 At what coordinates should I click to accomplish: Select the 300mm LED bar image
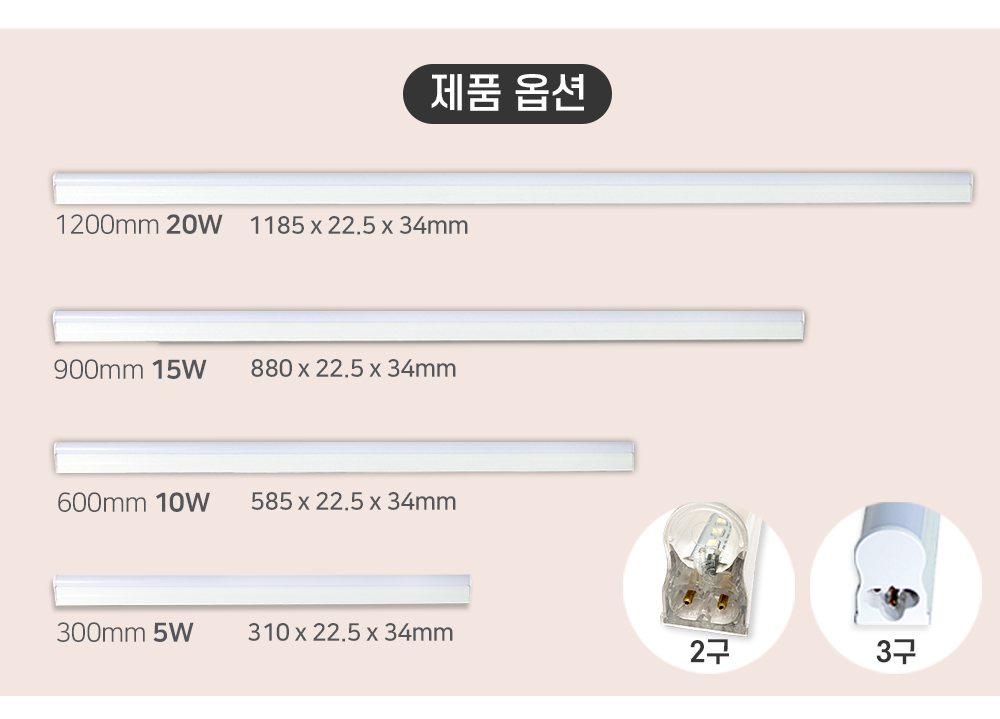(x=262, y=589)
